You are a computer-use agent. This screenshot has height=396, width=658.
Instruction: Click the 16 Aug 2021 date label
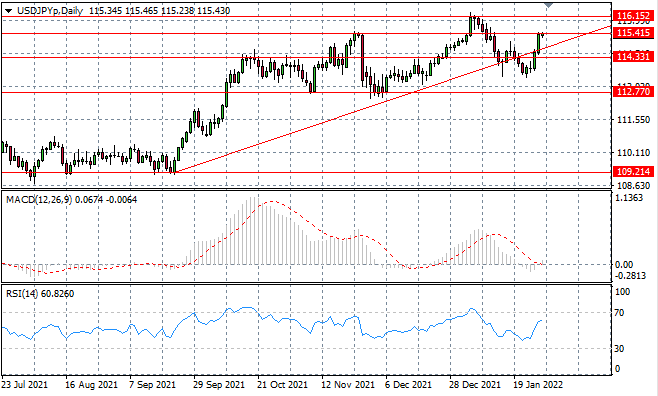[91, 385]
